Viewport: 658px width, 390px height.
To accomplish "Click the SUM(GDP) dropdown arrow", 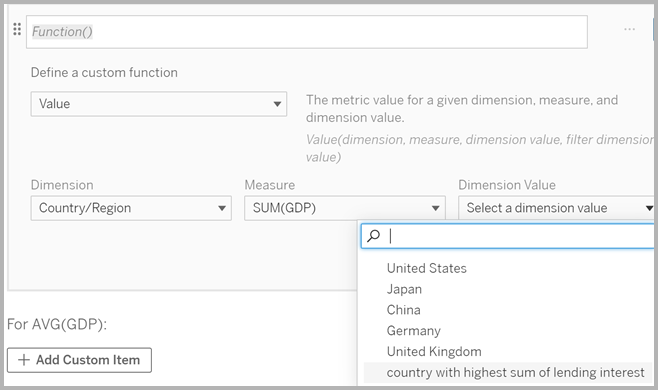I will pyautogui.click(x=436, y=208).
